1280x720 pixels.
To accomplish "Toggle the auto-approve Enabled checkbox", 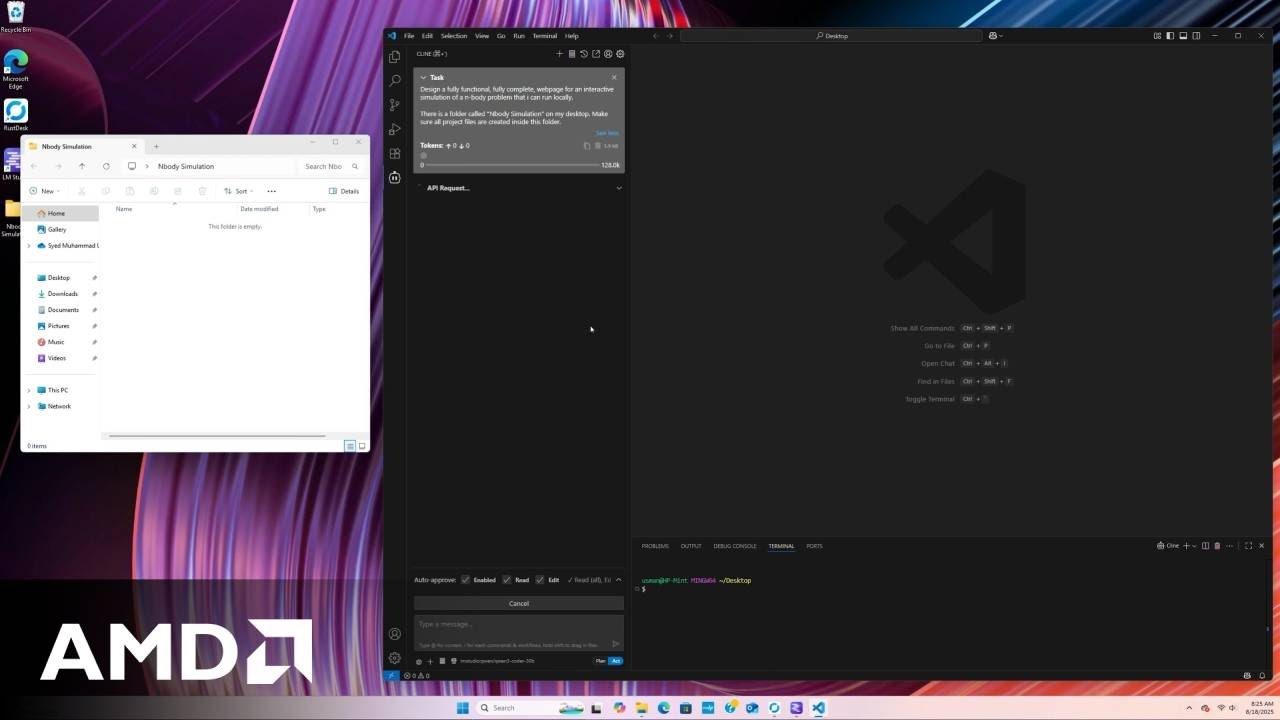I will 465,580.
